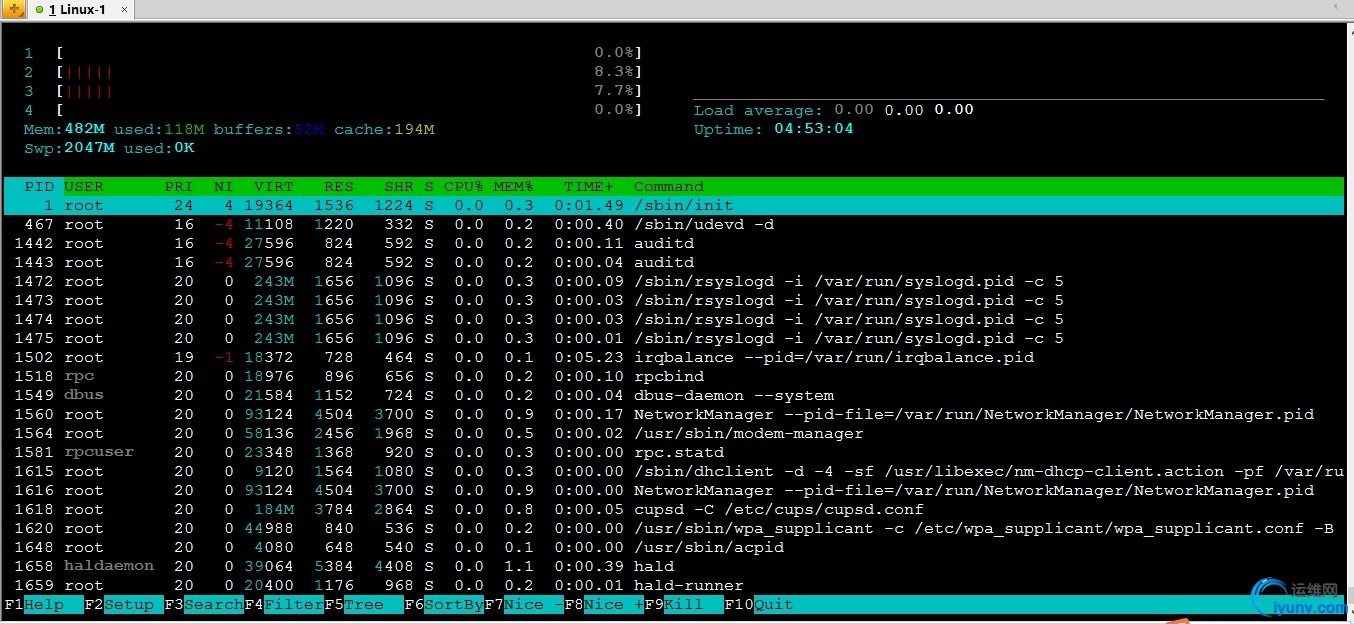
Task: Click the yellow new-session icon beside tabs
Action: click(14, 9)
